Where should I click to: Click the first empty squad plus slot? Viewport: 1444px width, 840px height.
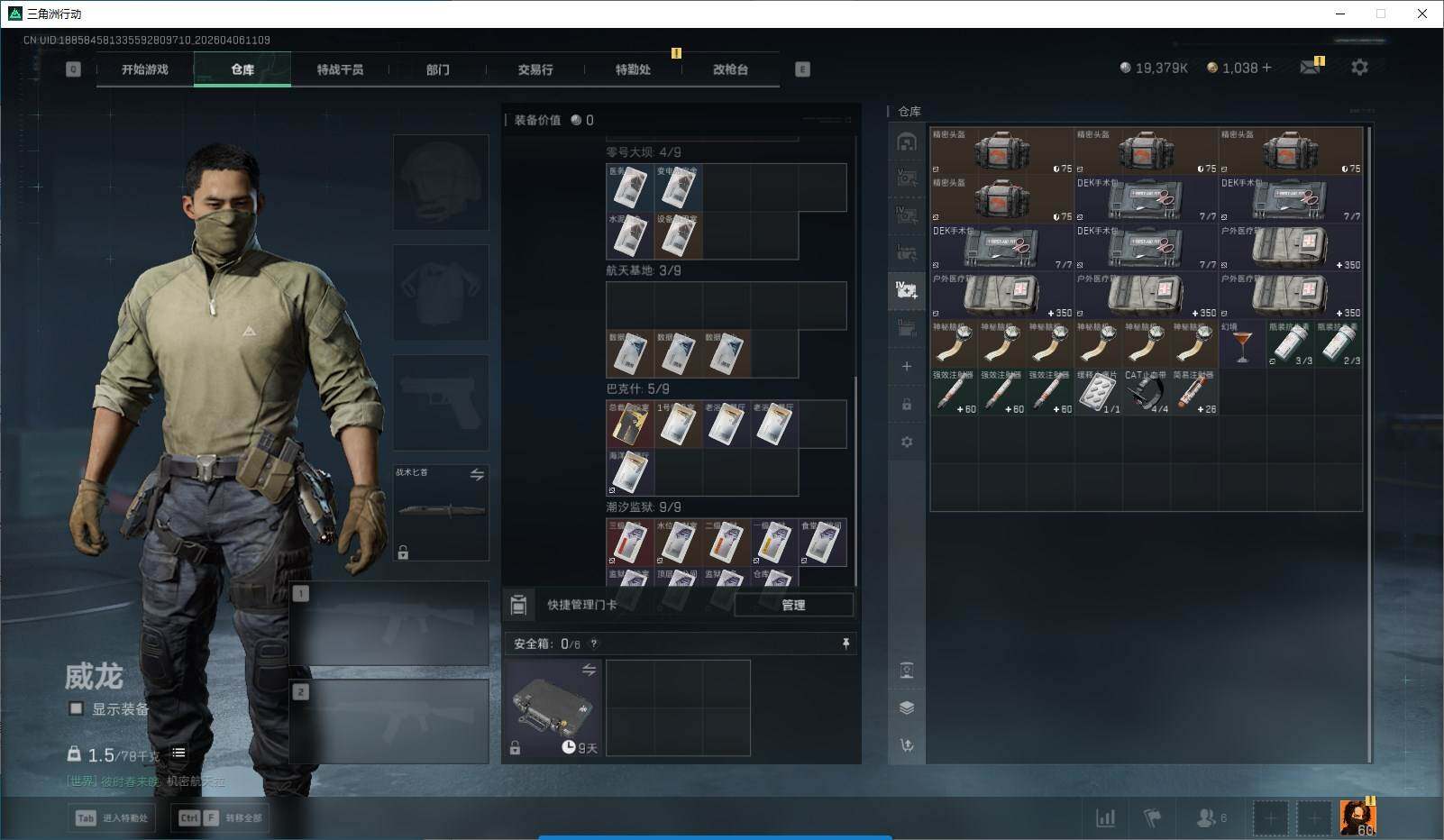(x=1271, y=817)
